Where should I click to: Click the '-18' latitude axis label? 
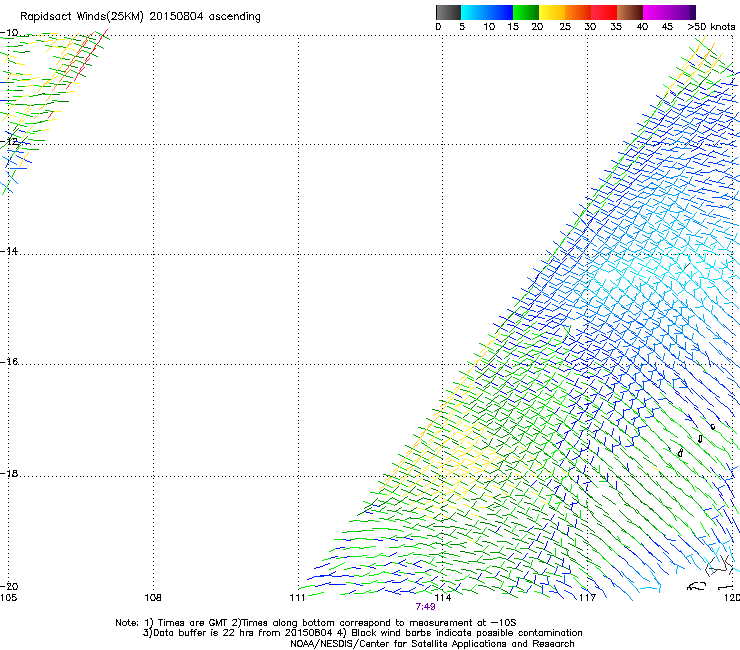pyautogui.click(x=9, y=473)
